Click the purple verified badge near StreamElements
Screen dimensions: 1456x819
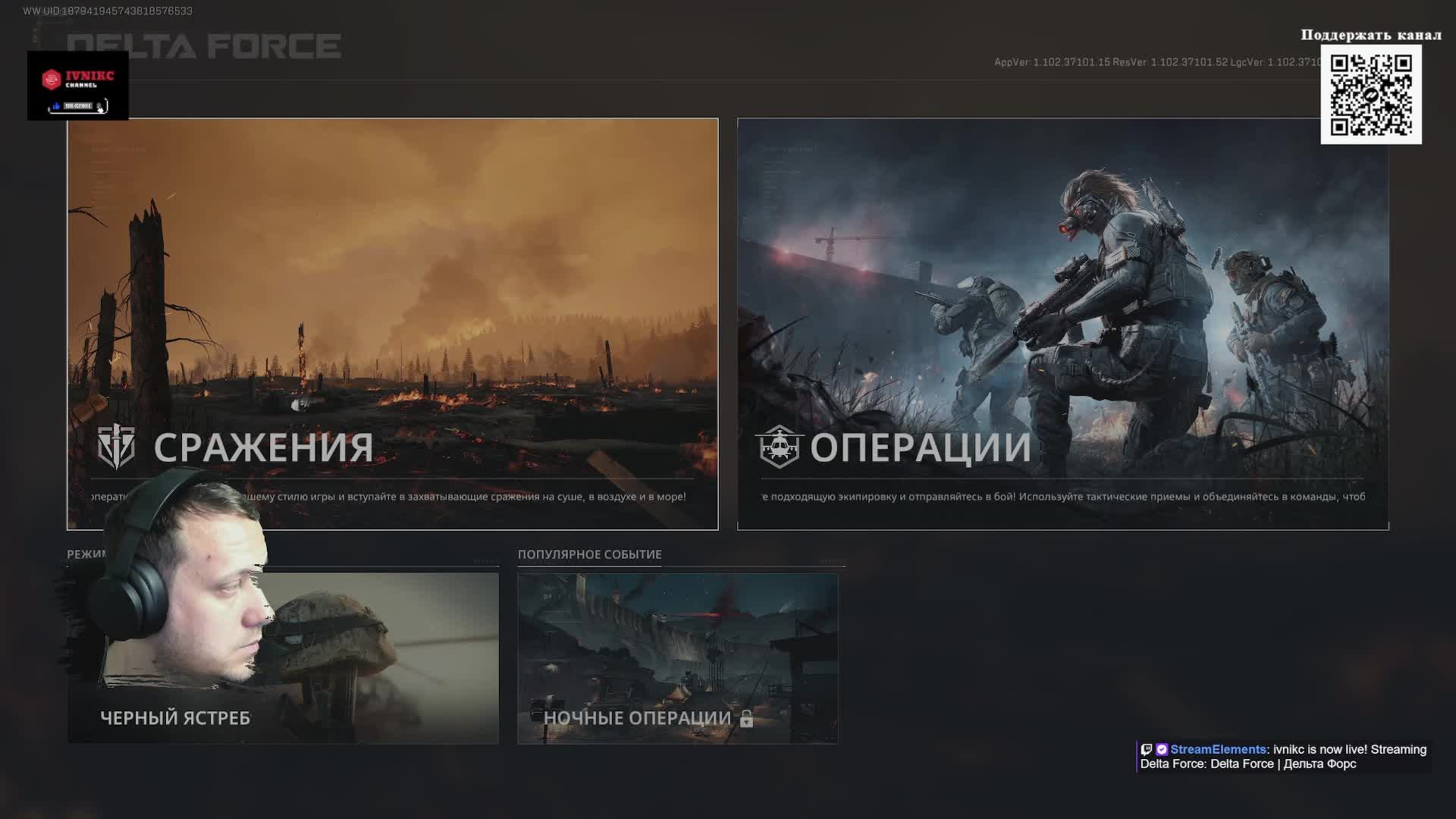1162,749
